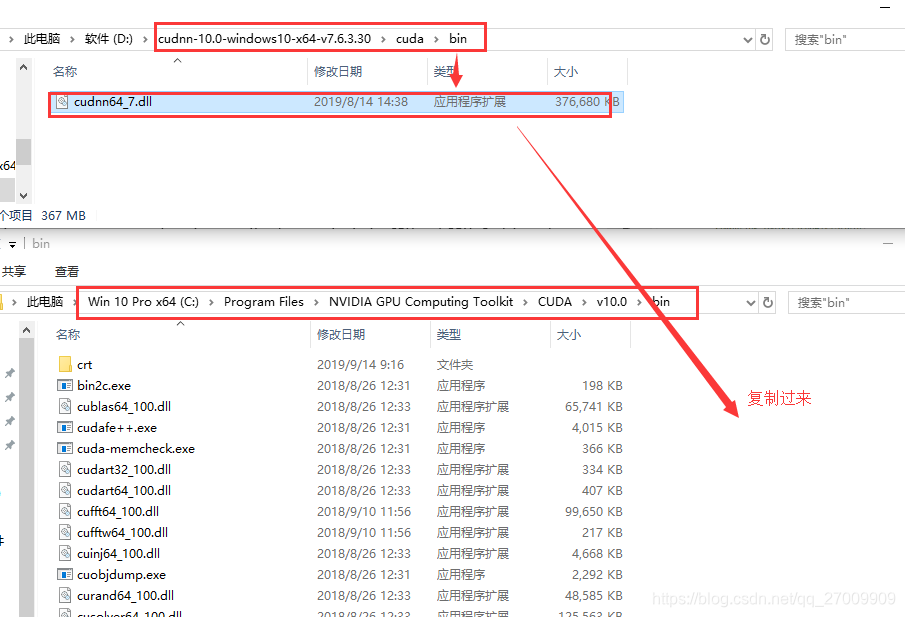905x617 pixels.
Task: Expand chevron after Win 10 Pro x64 (C:)
Action: 211,302
